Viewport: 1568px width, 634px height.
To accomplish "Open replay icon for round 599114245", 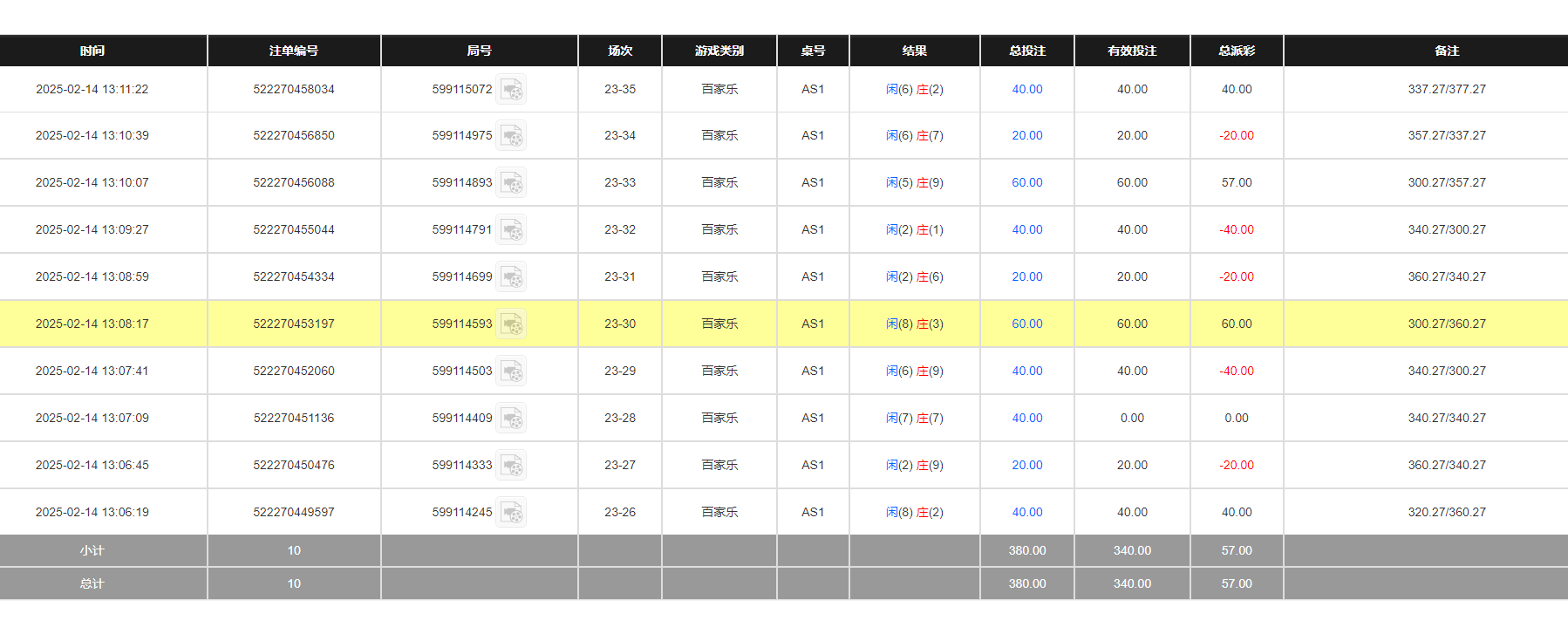I will point(511,513).
